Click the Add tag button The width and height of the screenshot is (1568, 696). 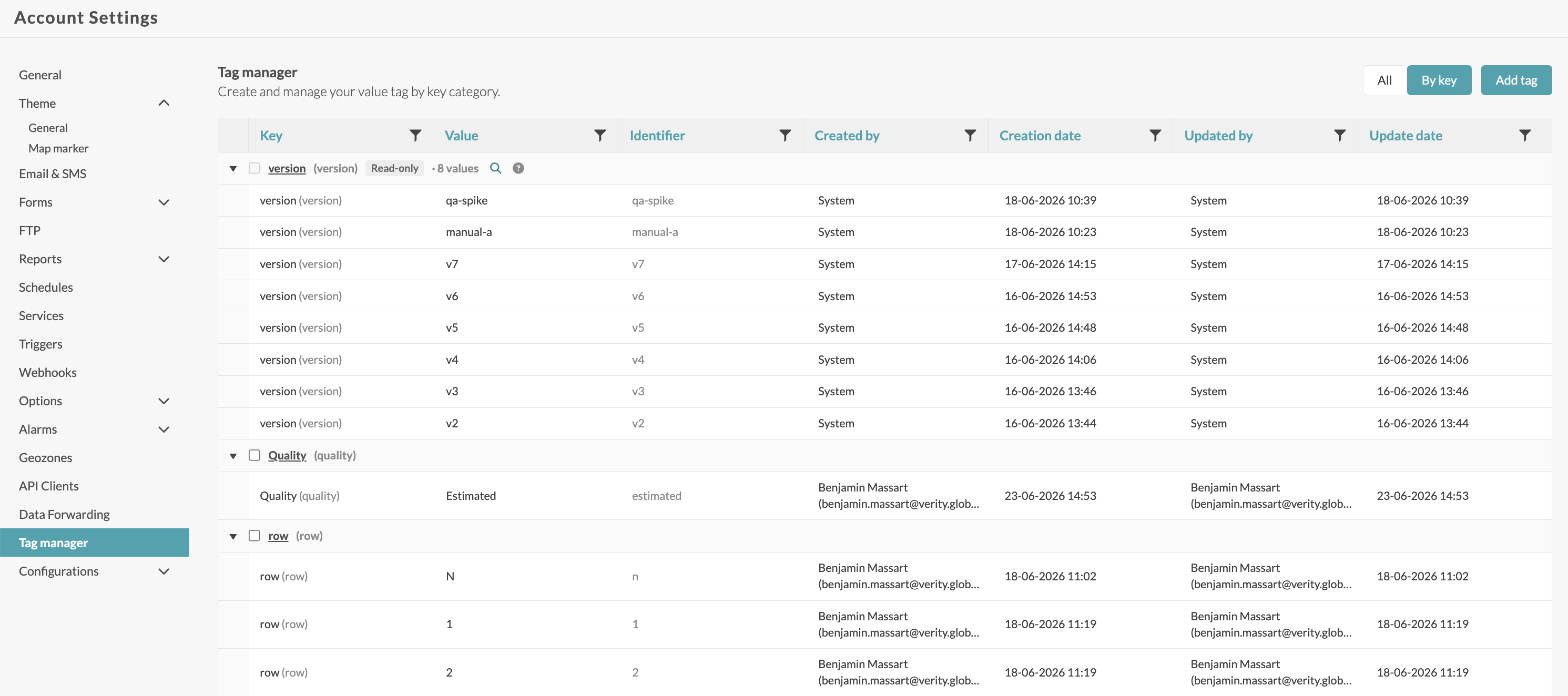coord(1516,80)
